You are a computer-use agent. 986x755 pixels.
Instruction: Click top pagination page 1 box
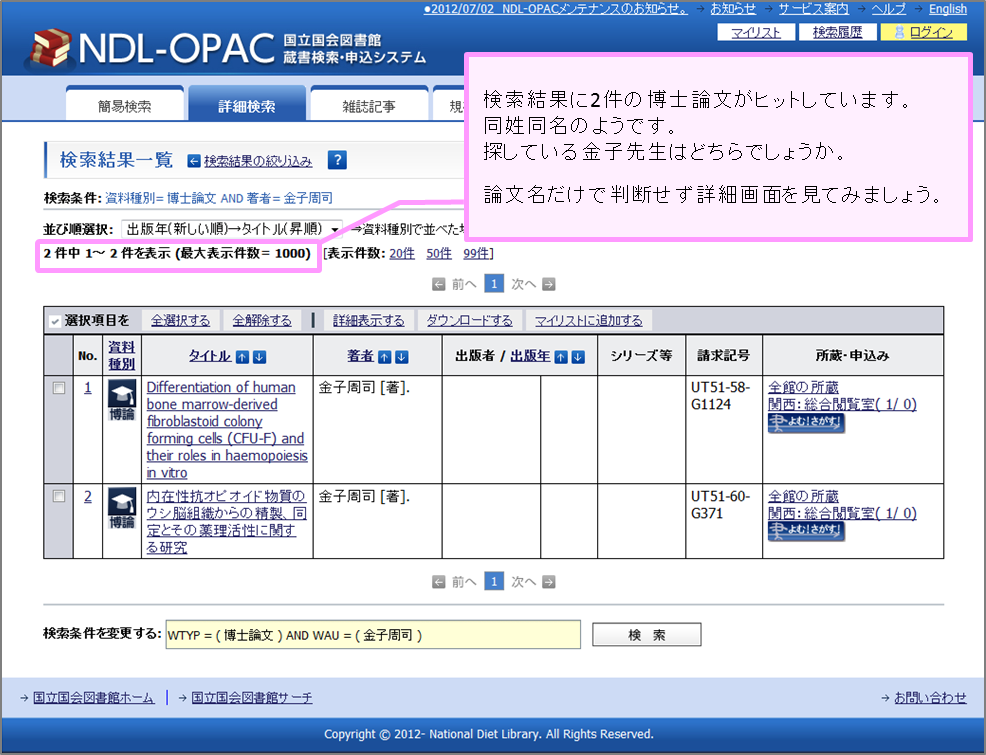coord(494,284)
